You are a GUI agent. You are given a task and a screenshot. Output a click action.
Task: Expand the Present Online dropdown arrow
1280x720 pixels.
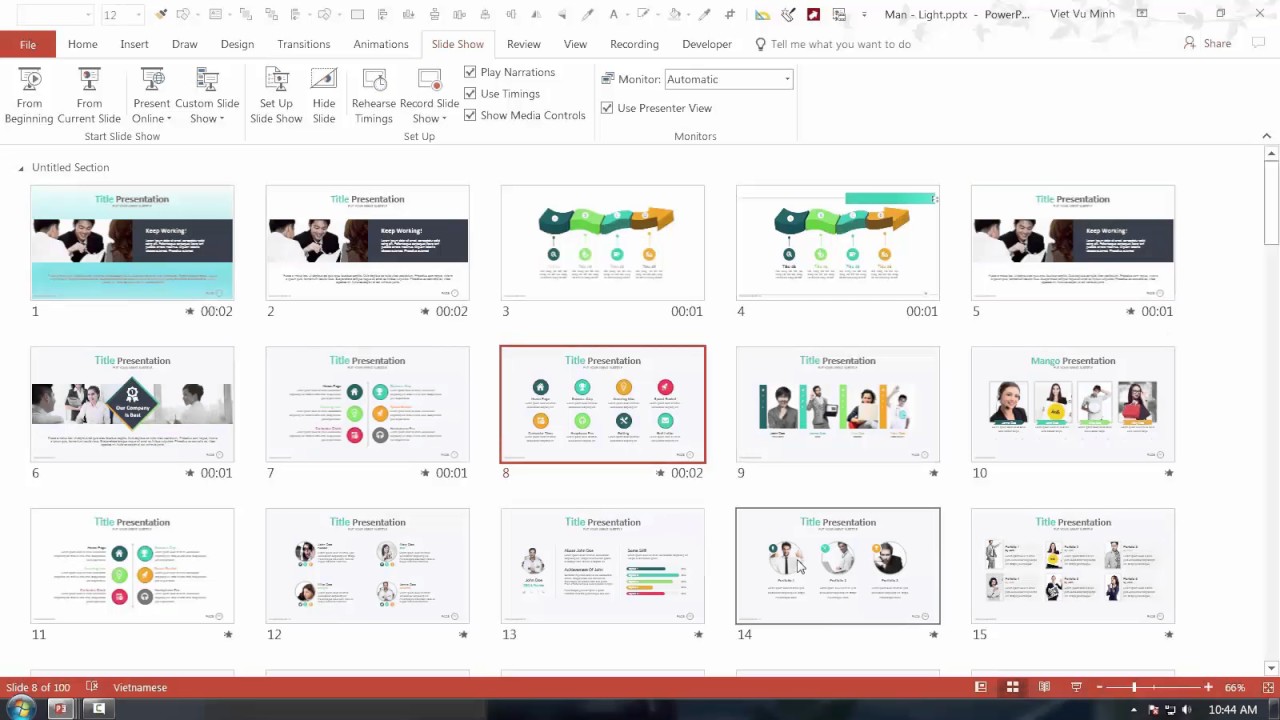(x=169, y=119)
